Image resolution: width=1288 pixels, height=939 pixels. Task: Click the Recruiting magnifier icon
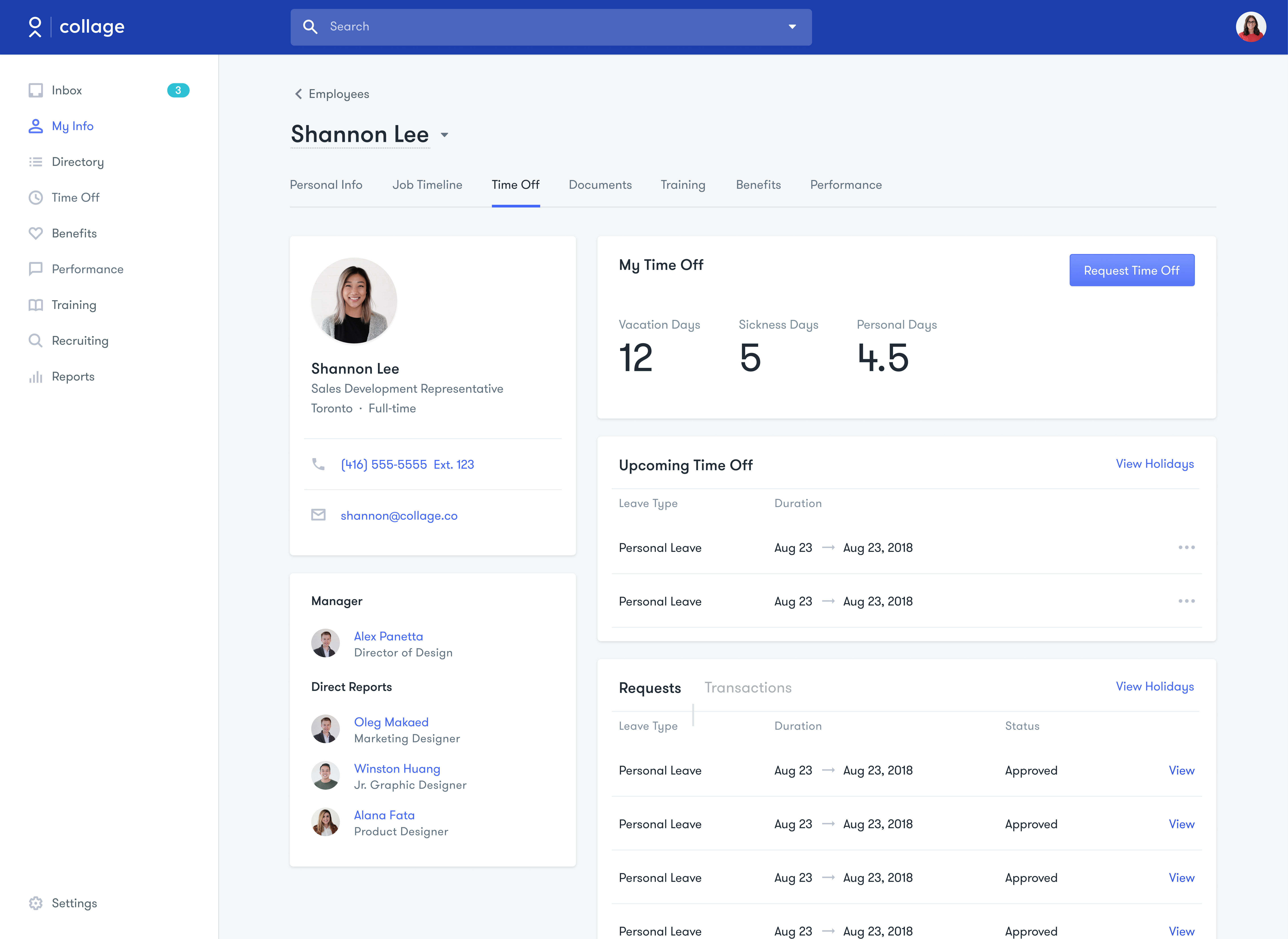36,340
